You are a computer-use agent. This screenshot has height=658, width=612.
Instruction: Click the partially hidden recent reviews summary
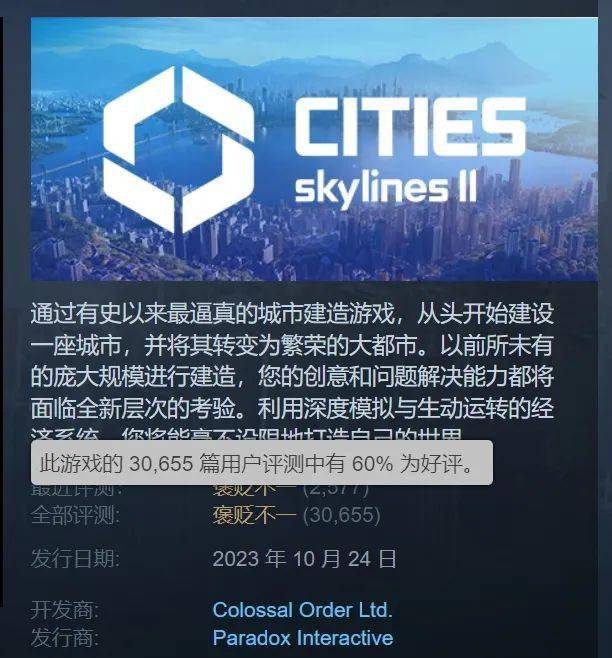290,490
